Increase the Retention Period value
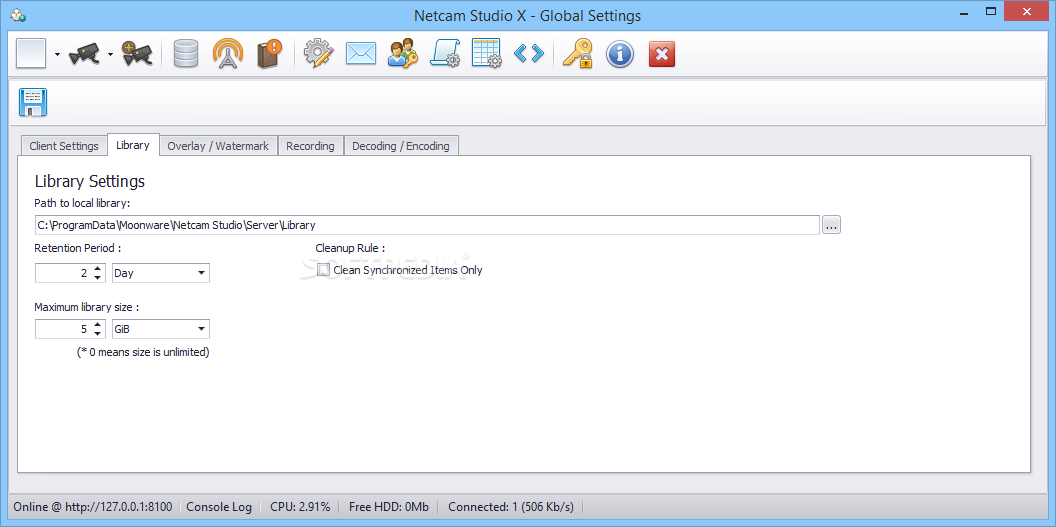The width and height of the screenshot is (1056, 527). [x=98, y=269]
